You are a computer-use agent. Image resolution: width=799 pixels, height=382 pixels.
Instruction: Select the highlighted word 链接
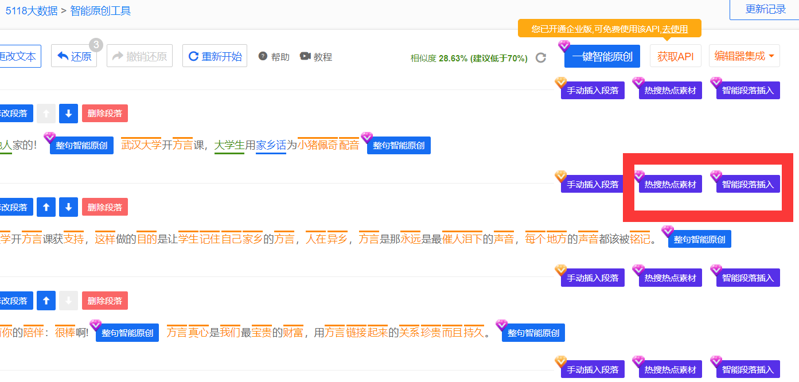click(356, 333)
